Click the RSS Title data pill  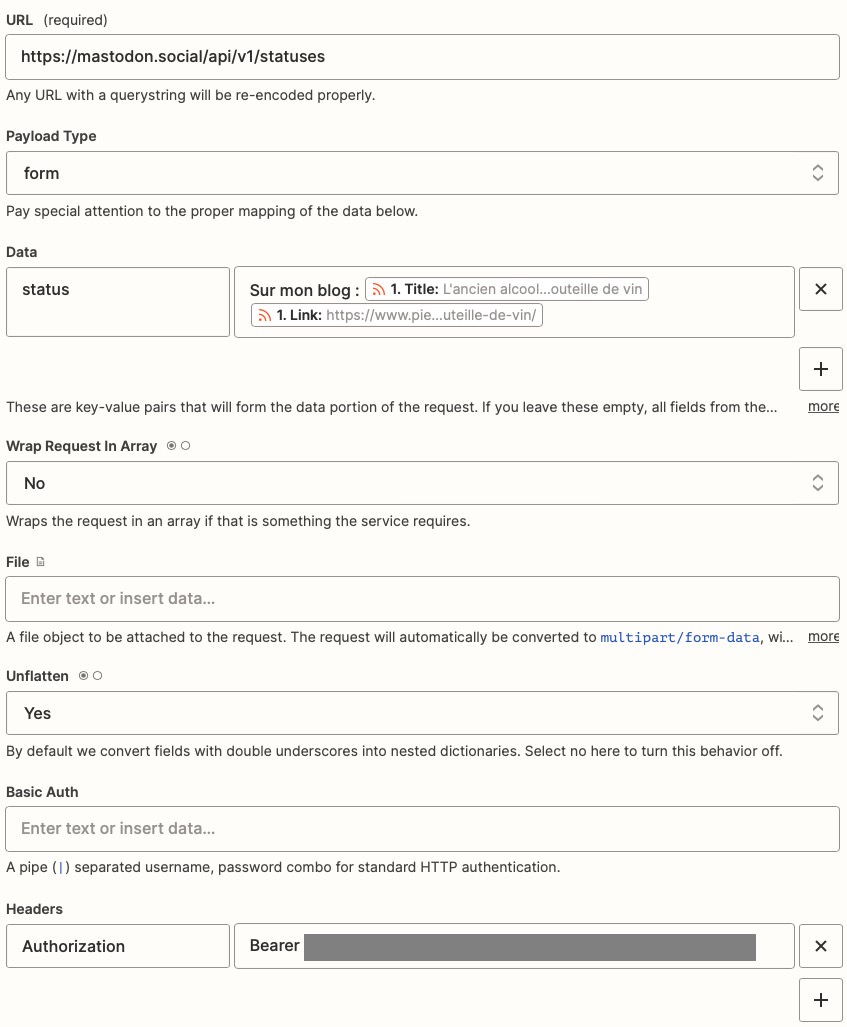point(507,289)
